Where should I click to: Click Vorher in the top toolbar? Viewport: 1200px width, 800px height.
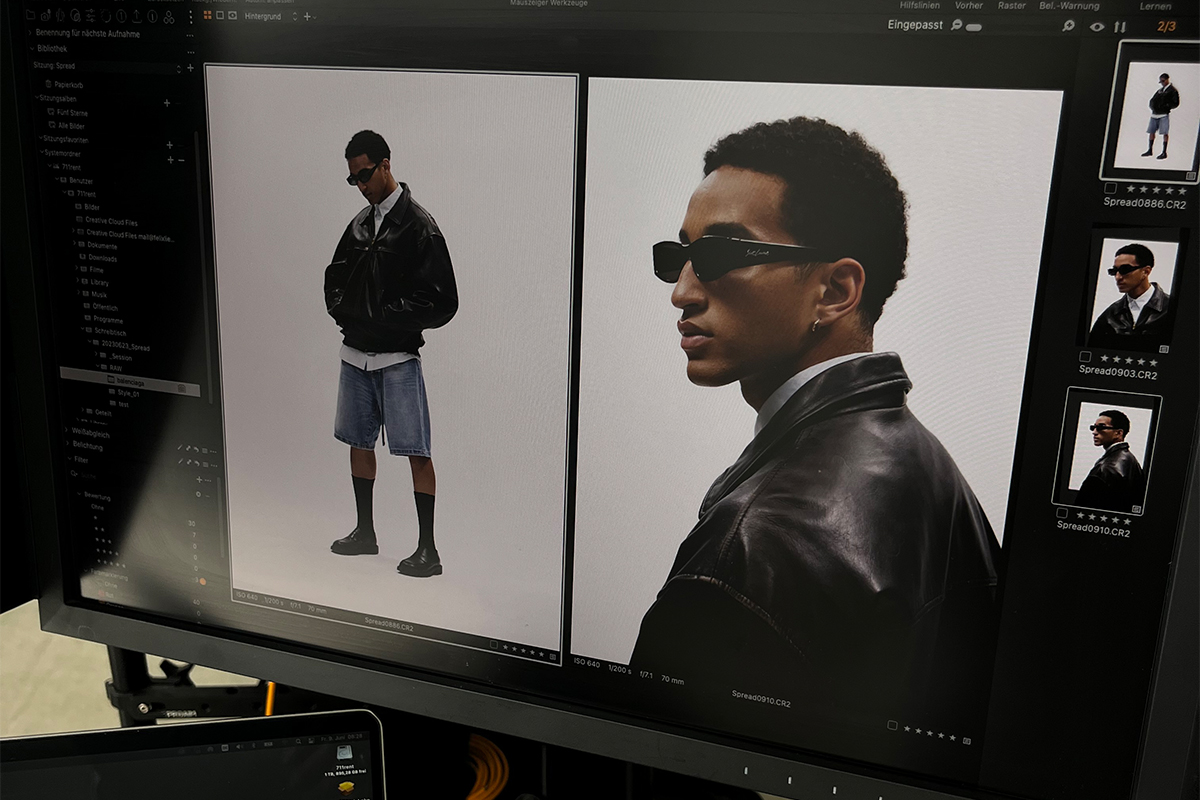coord(968,6)
